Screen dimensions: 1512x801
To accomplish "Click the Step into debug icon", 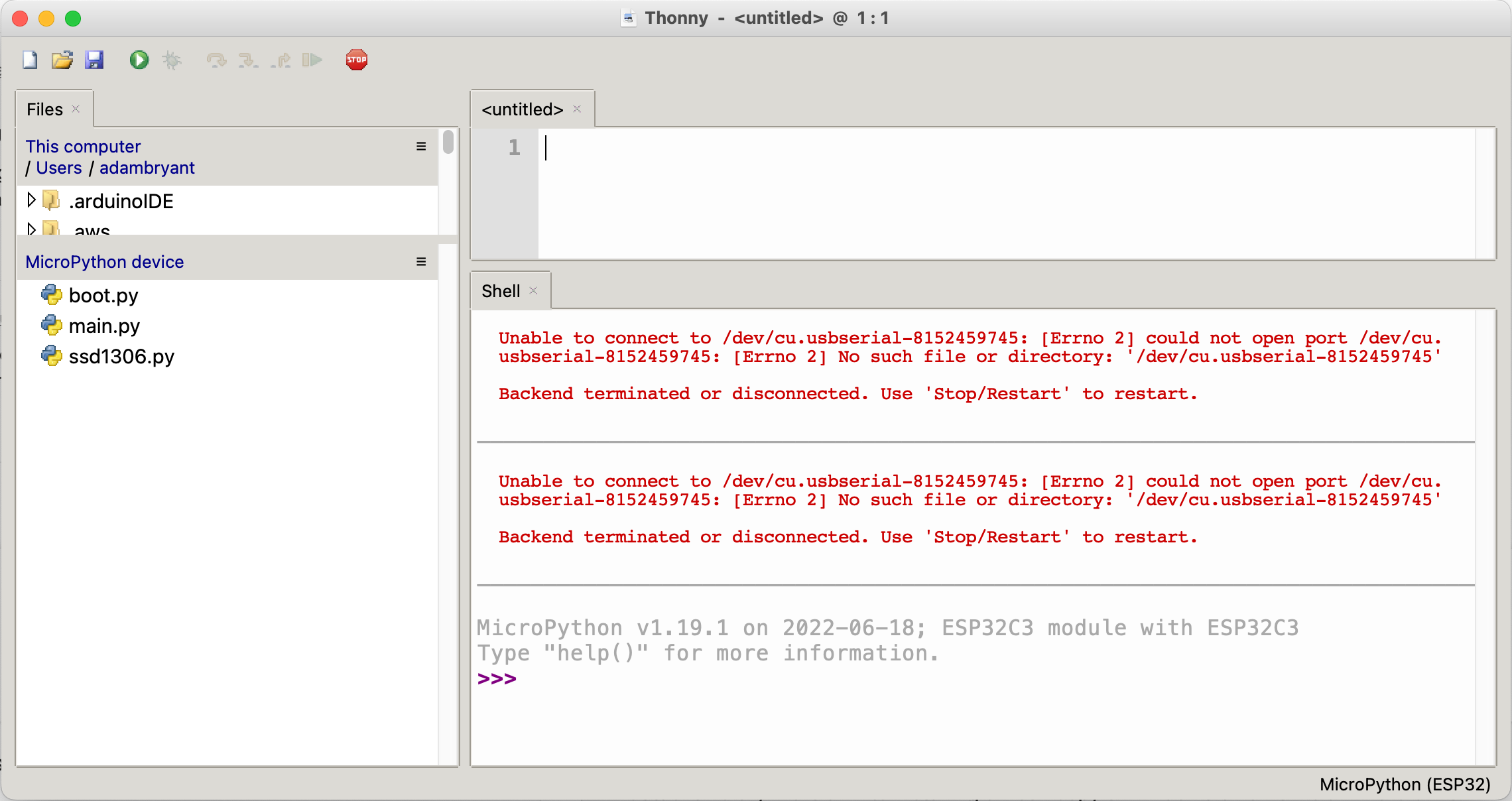I will click(x=248, y=60).
